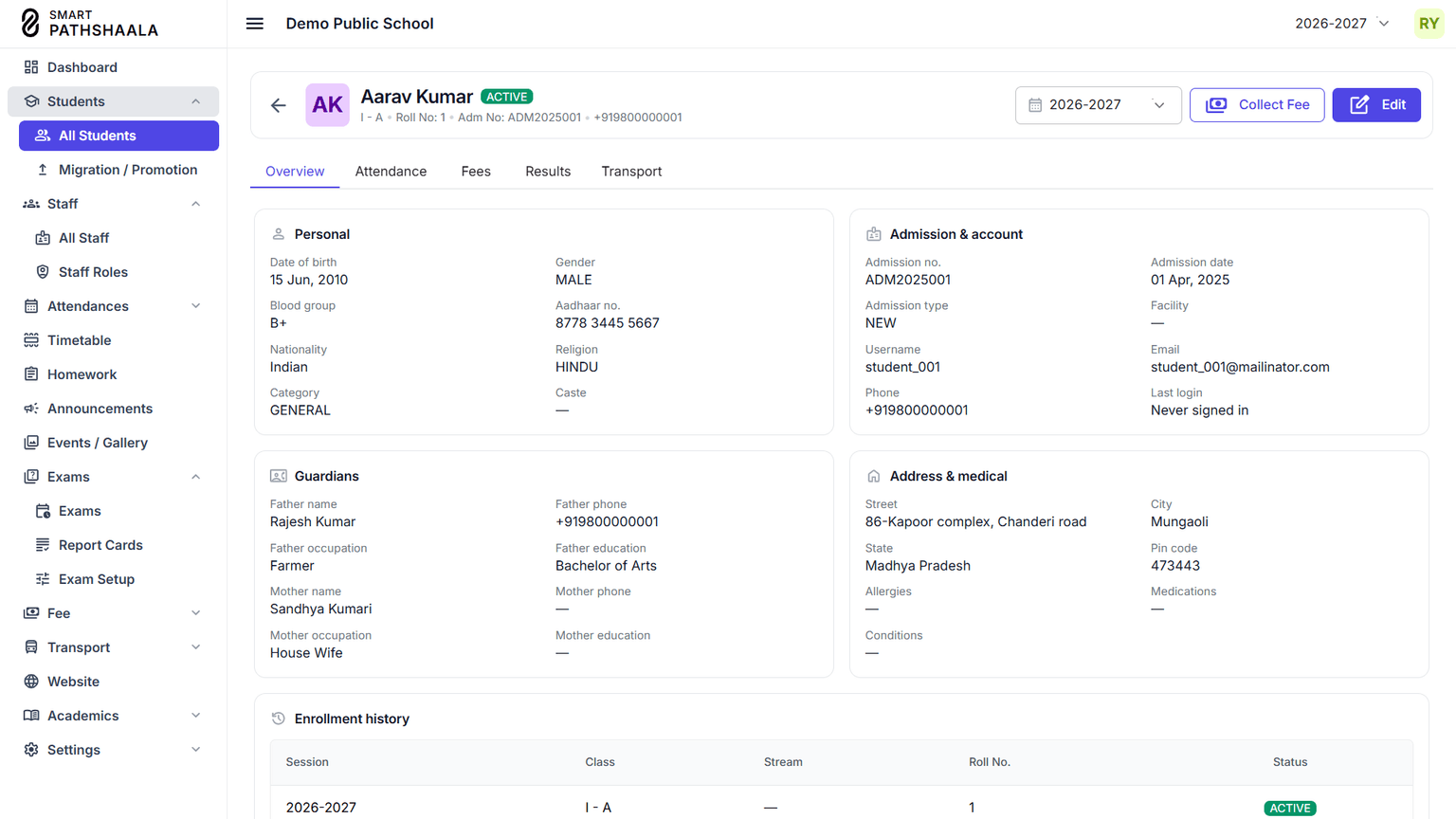This screenshot has height=819, width=1456.
Task: Open the Exams sub-item under Exams
Action: pyautogui.click(x=118, y=511)
